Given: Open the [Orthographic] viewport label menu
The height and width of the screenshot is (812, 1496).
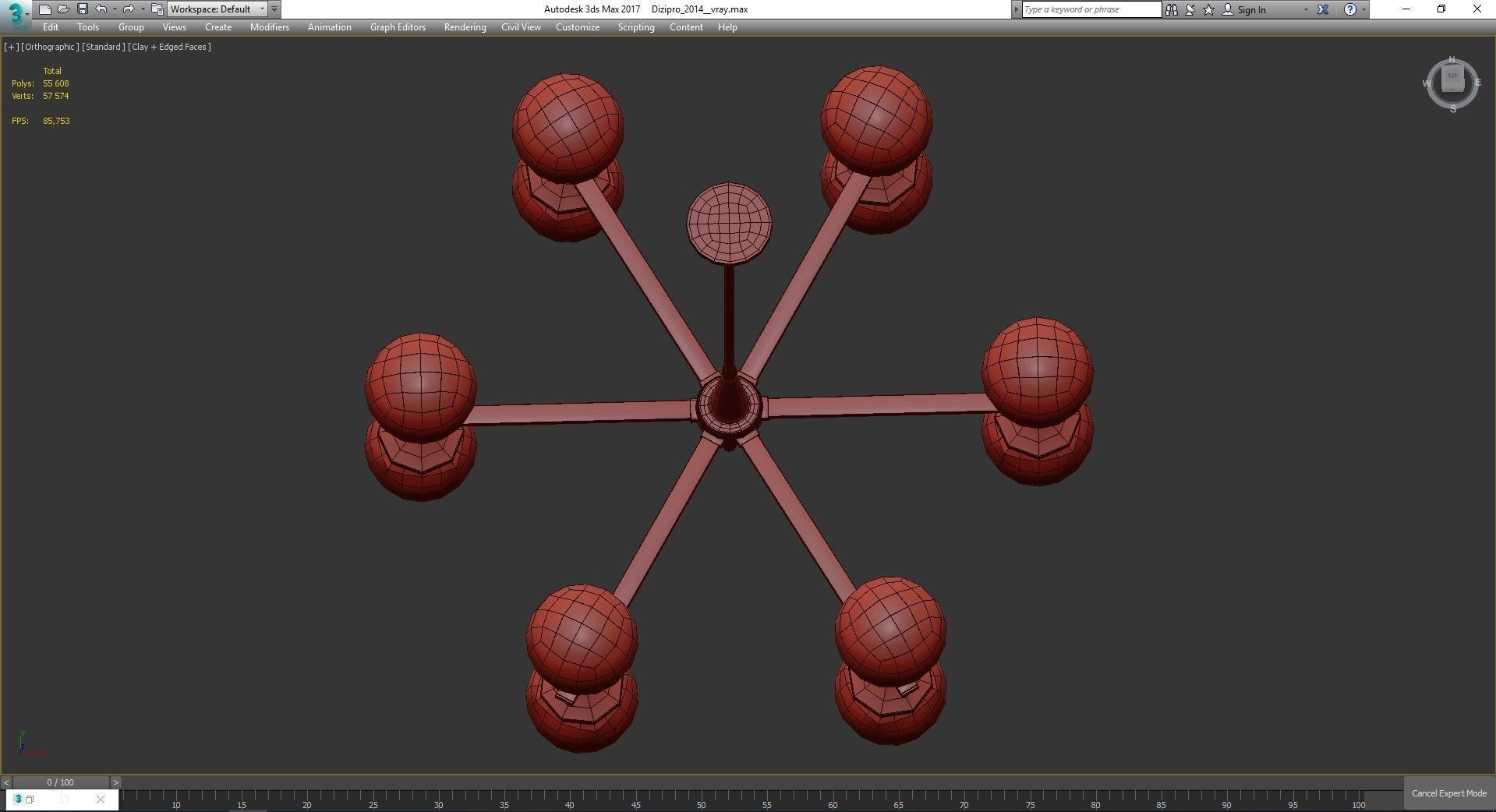Looking at the screenshot, I should pos(50,47).
